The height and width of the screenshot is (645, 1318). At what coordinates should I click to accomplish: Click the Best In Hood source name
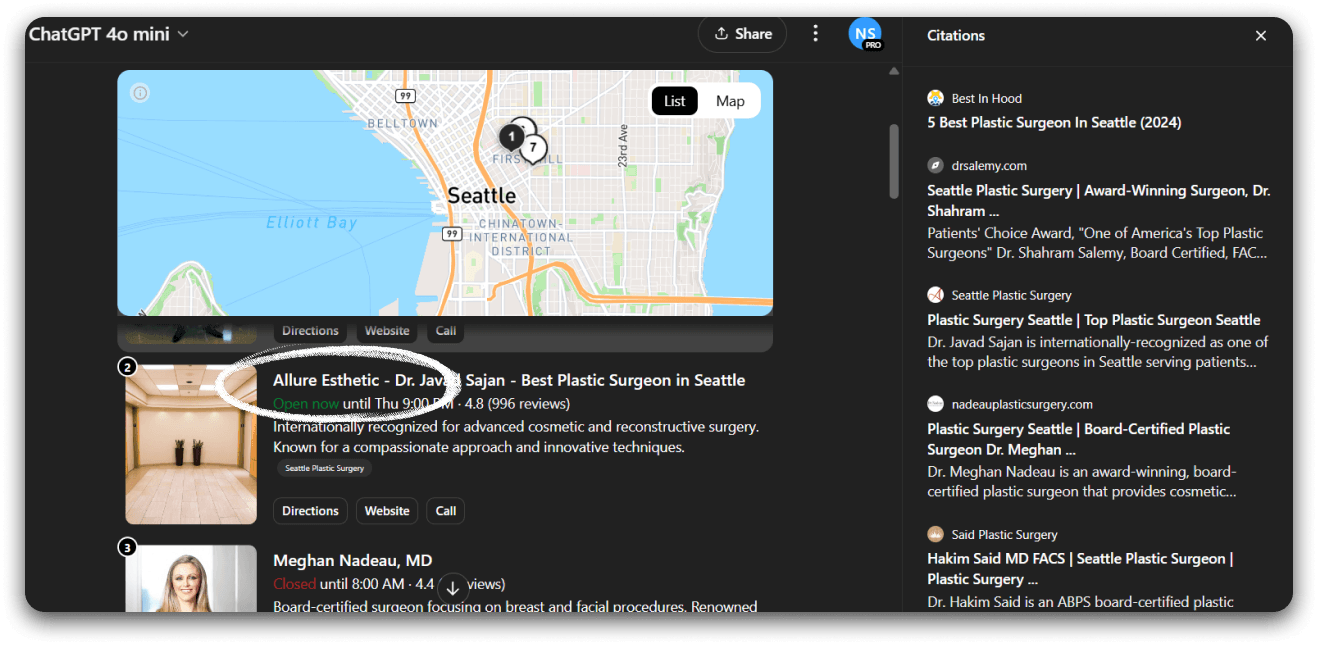[x=987, y=98]
